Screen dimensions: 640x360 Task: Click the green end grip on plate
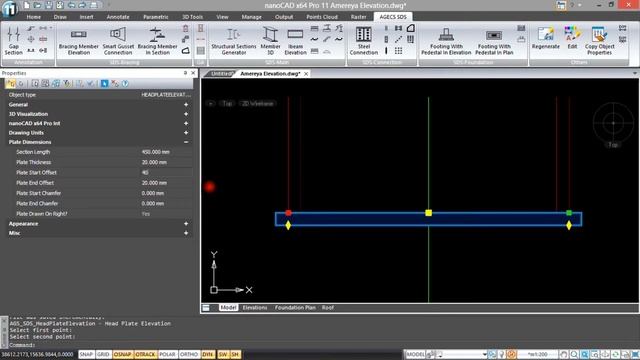point(569,213)
